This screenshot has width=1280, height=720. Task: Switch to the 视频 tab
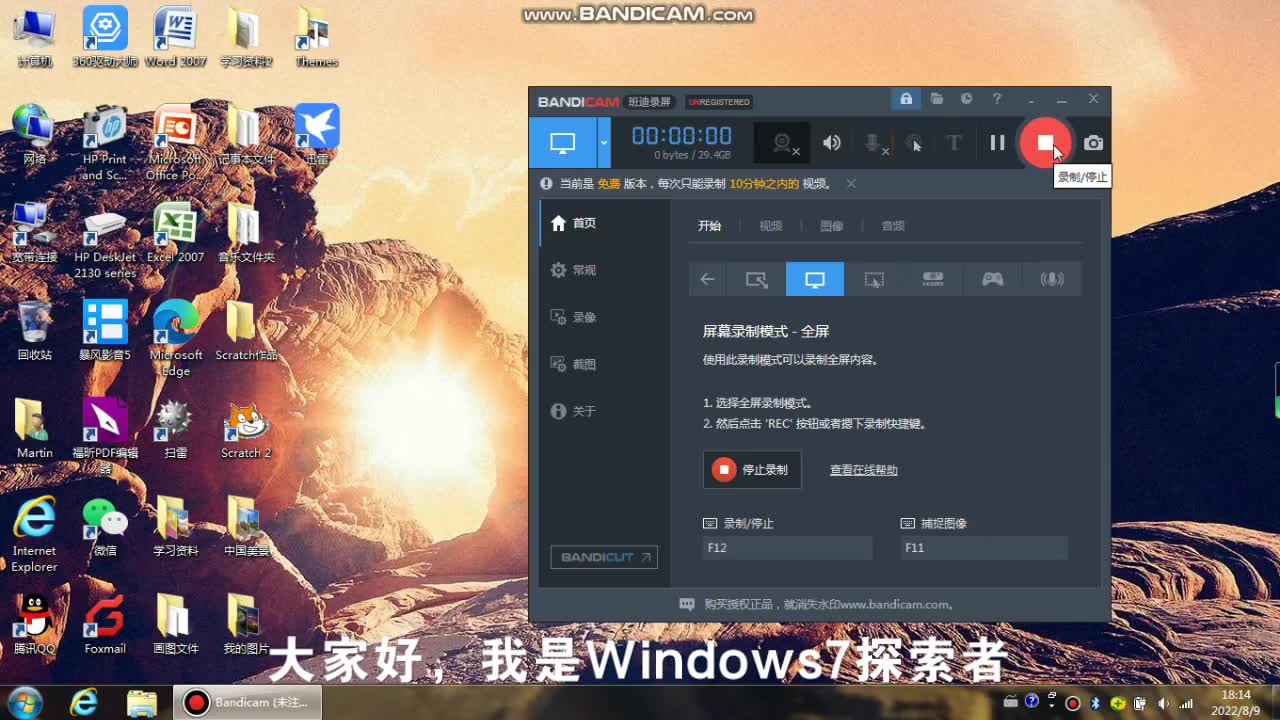point(769,226)
